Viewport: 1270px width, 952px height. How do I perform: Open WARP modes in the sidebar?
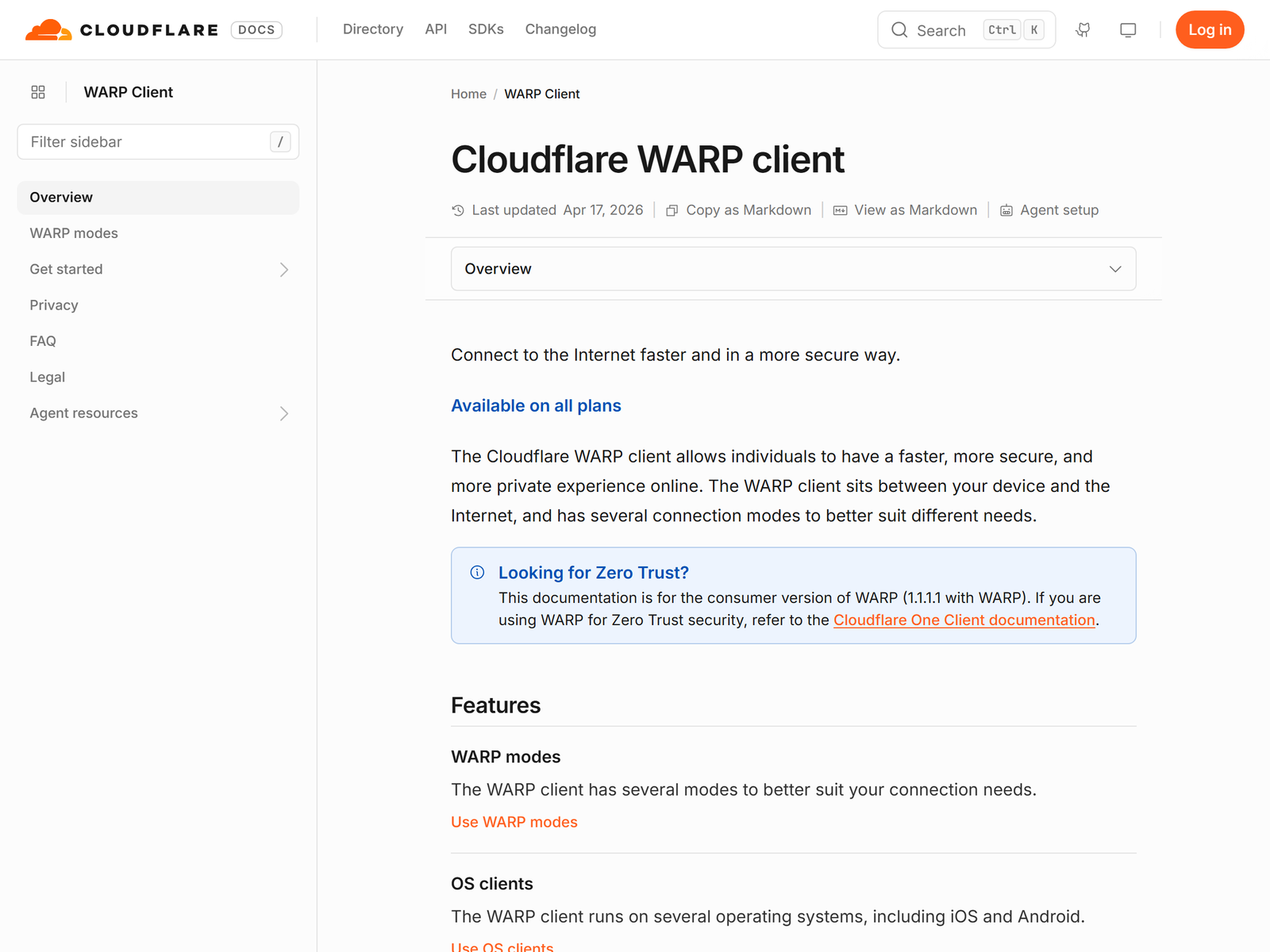pos(158,233)
